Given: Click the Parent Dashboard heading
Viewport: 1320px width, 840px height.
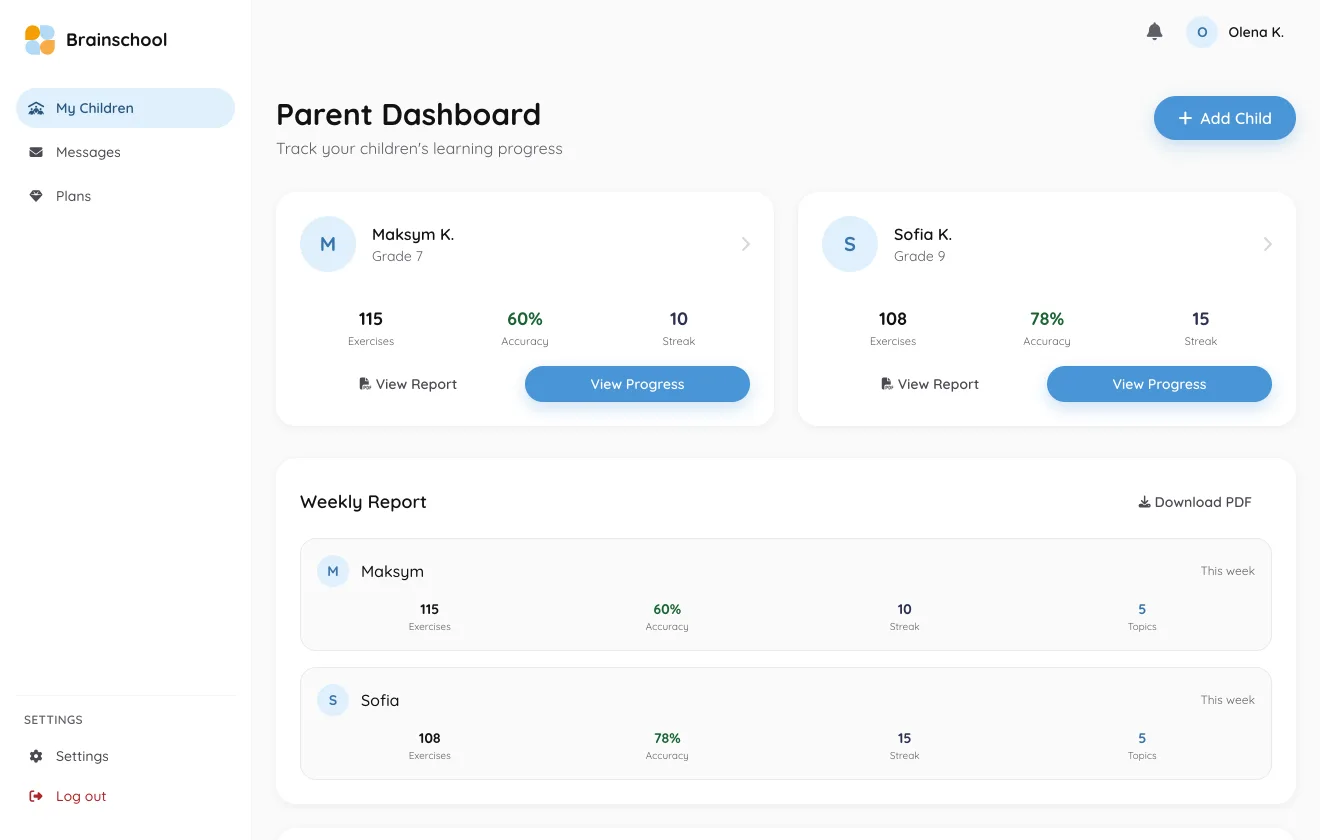Looking at the screenshot, I should 408,114.
